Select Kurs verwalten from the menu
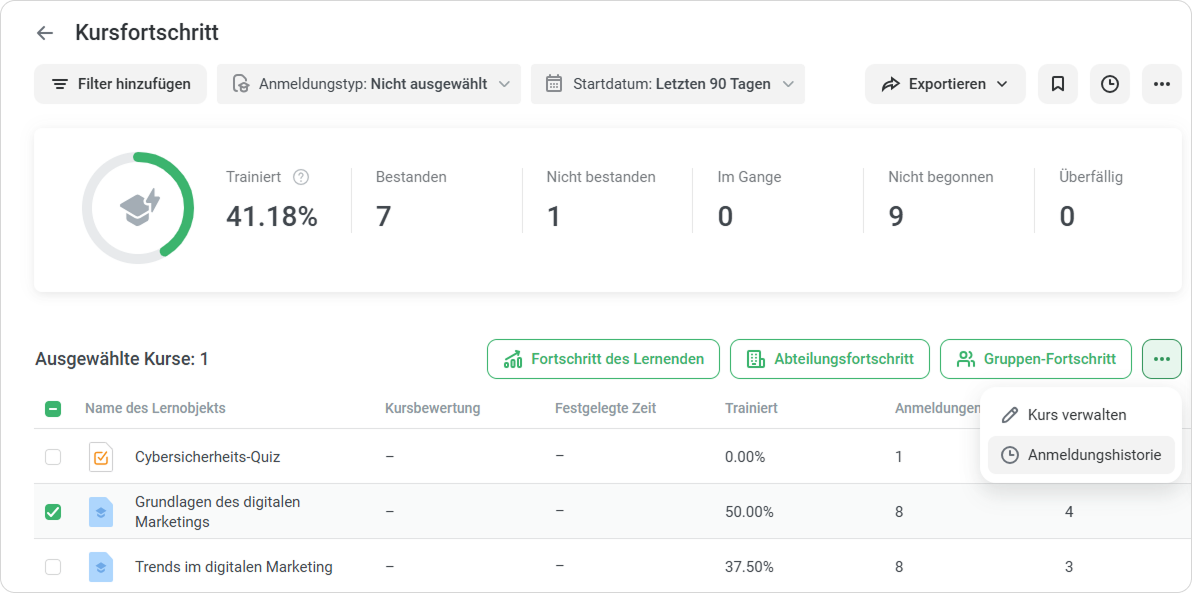Image resolution: width=1192 pixels, height=593 pixels. point(1081,415)
